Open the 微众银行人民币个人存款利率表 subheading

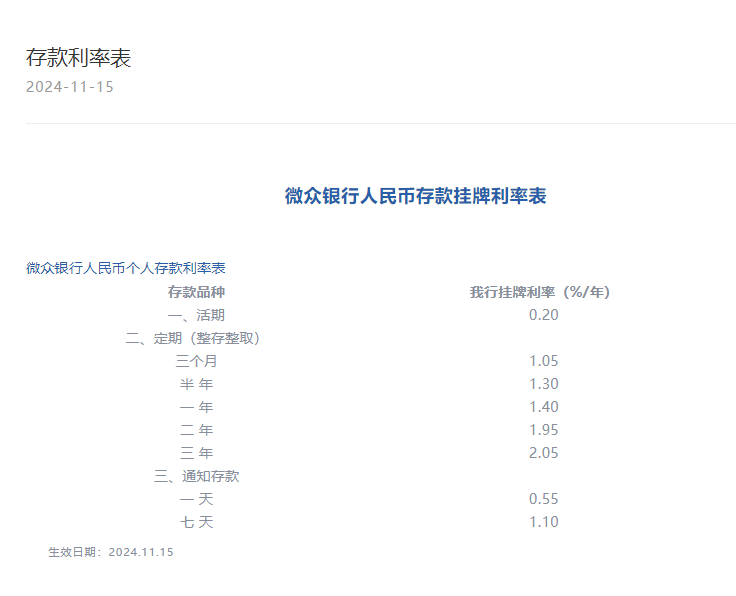(126, 268)
